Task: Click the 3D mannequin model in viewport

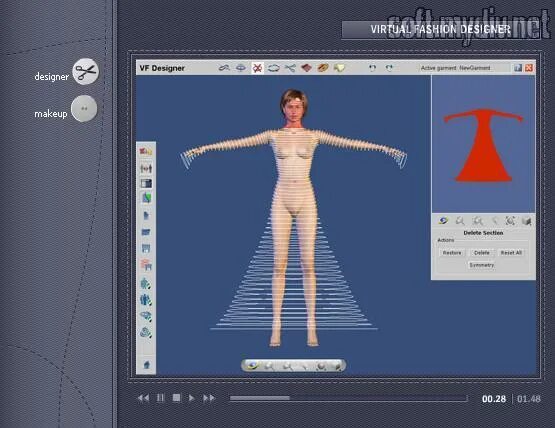Action: coord(294,218)
